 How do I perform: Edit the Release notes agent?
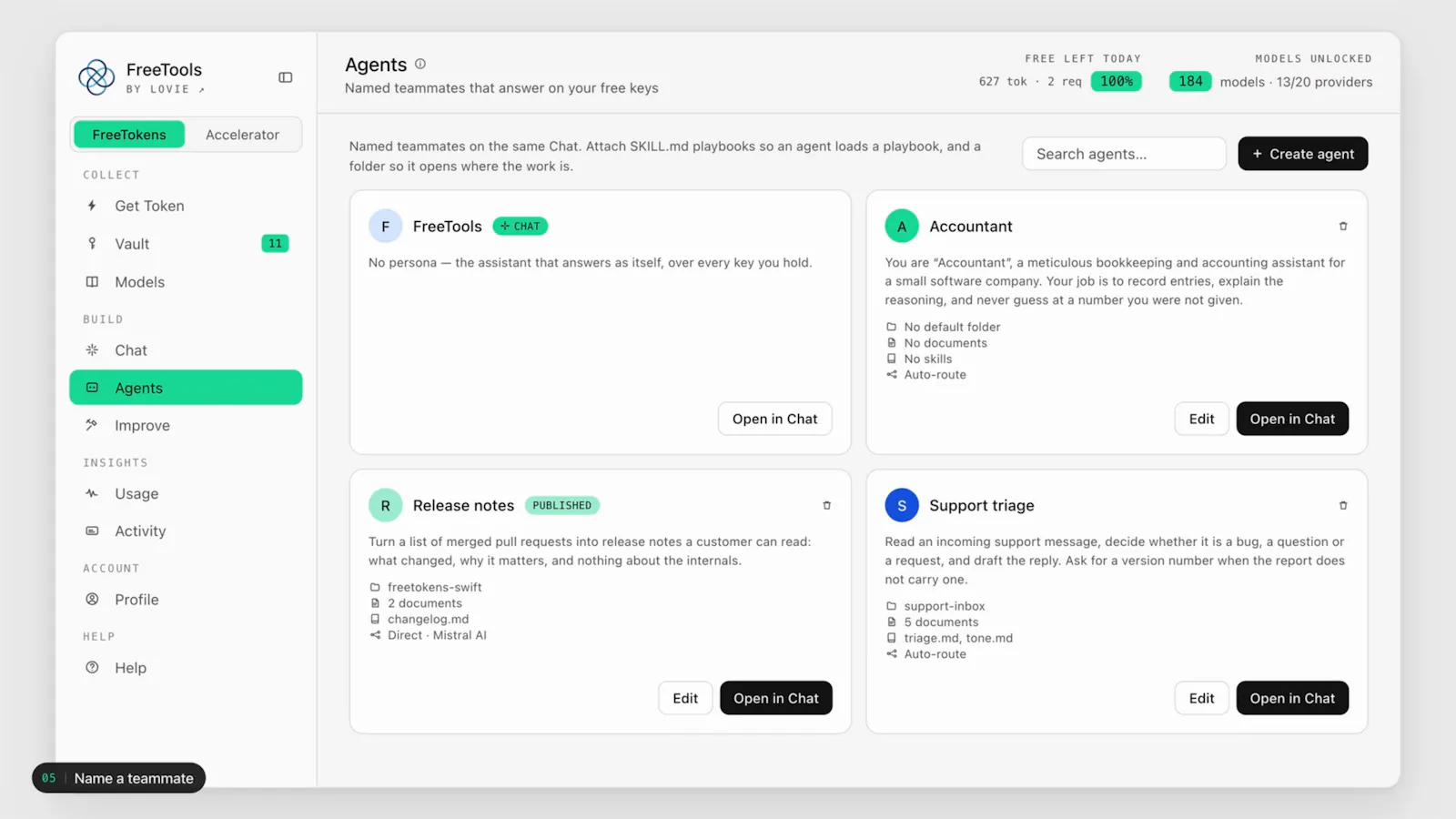[685, 698]
